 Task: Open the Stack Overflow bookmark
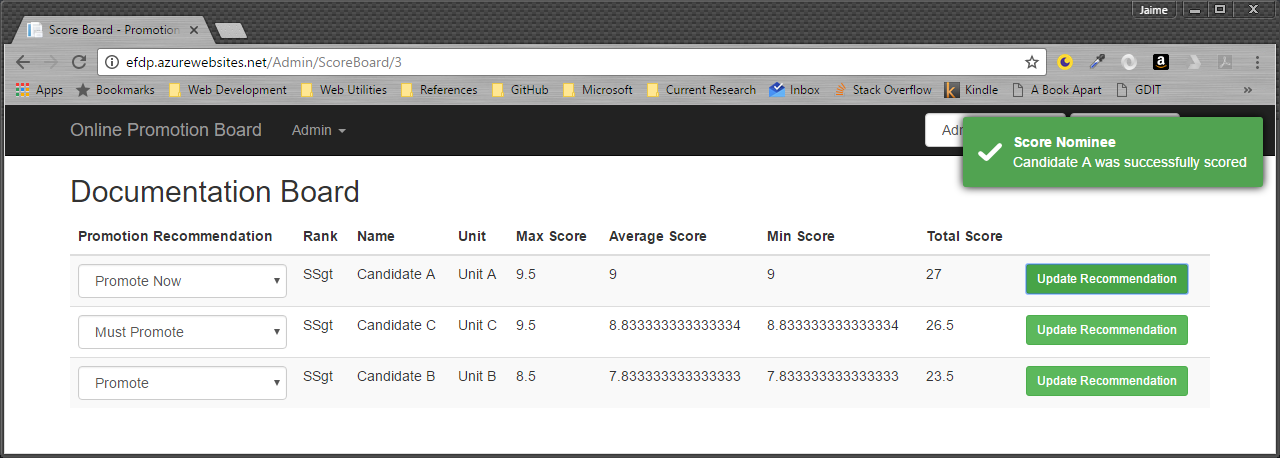coord(882,90)
